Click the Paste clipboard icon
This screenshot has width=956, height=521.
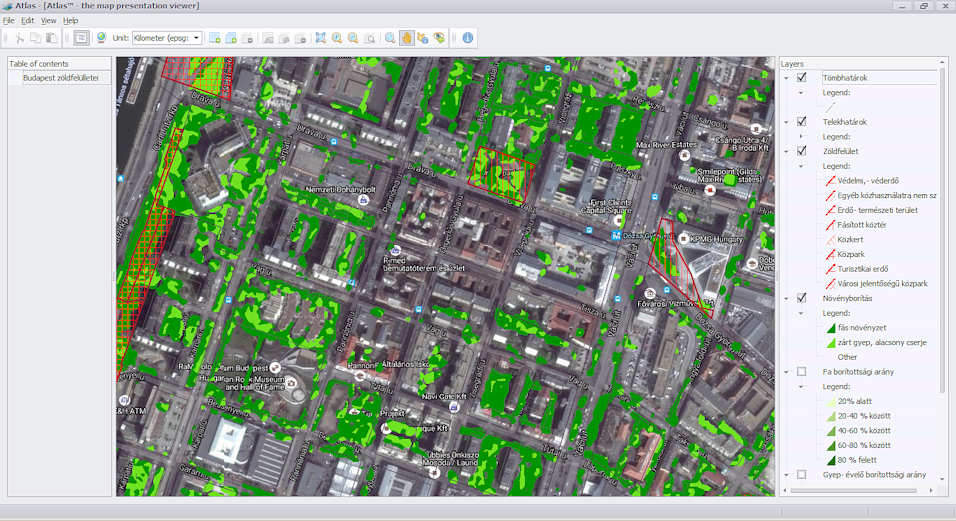tap(51, 38)
